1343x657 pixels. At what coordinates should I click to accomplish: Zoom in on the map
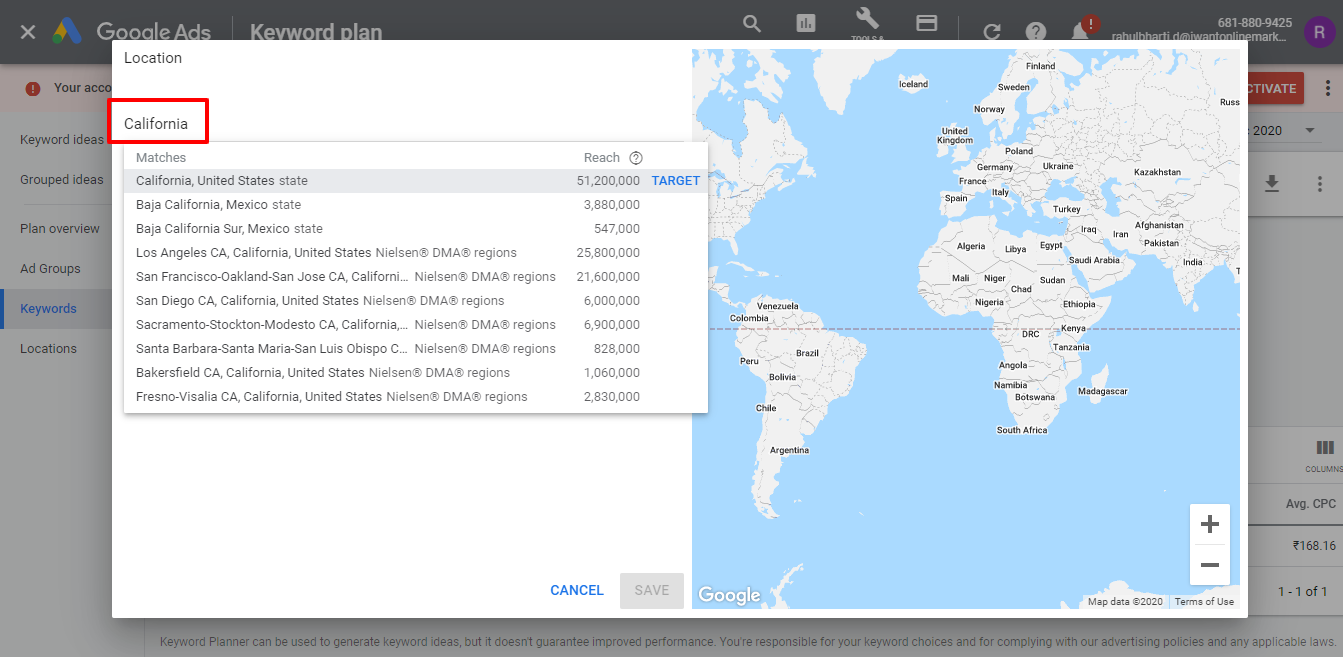pyautogui.click(x=1210, y=524)
